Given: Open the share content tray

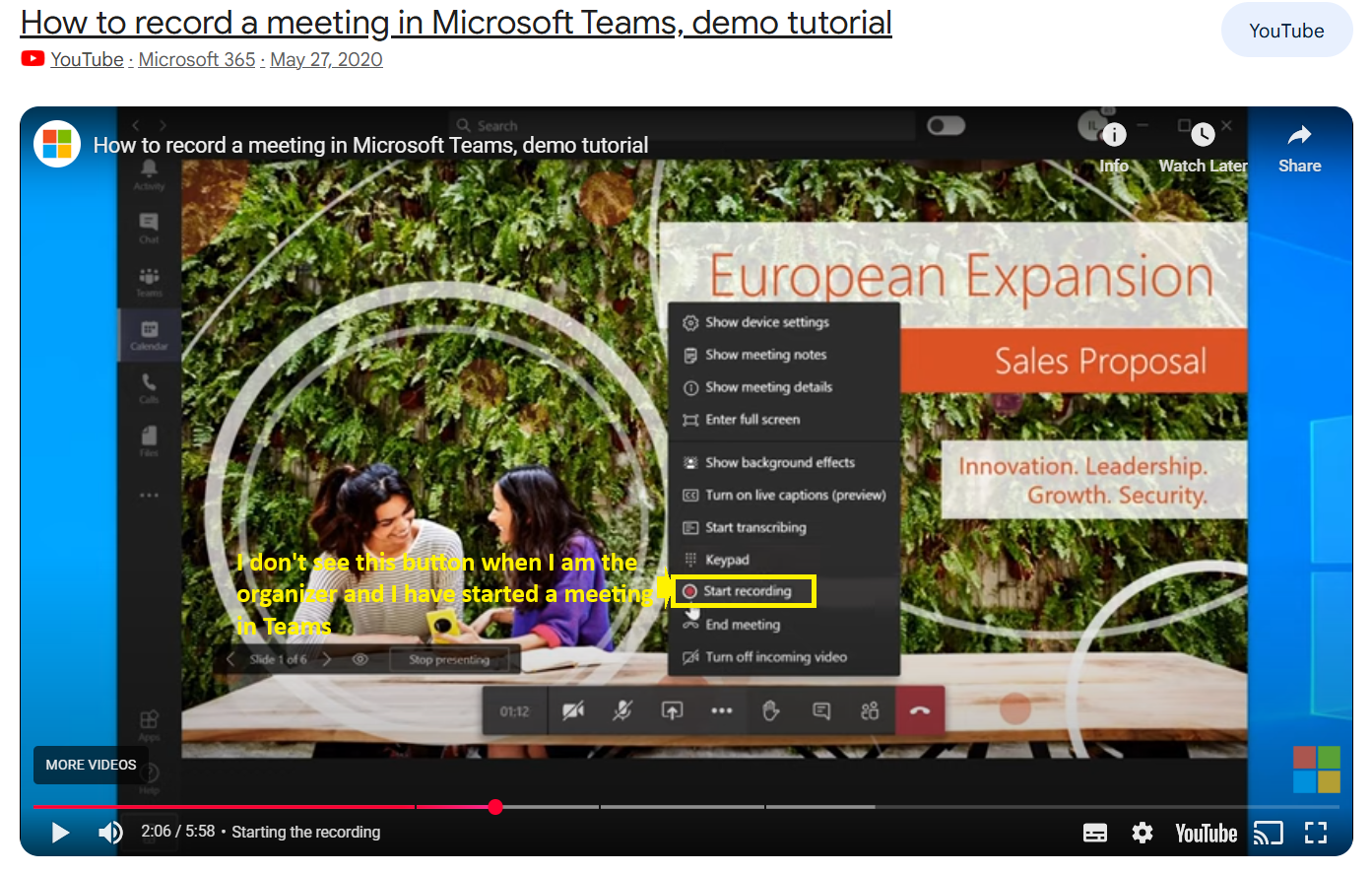Looking at the screenshot, I should (x=672, y=709).
